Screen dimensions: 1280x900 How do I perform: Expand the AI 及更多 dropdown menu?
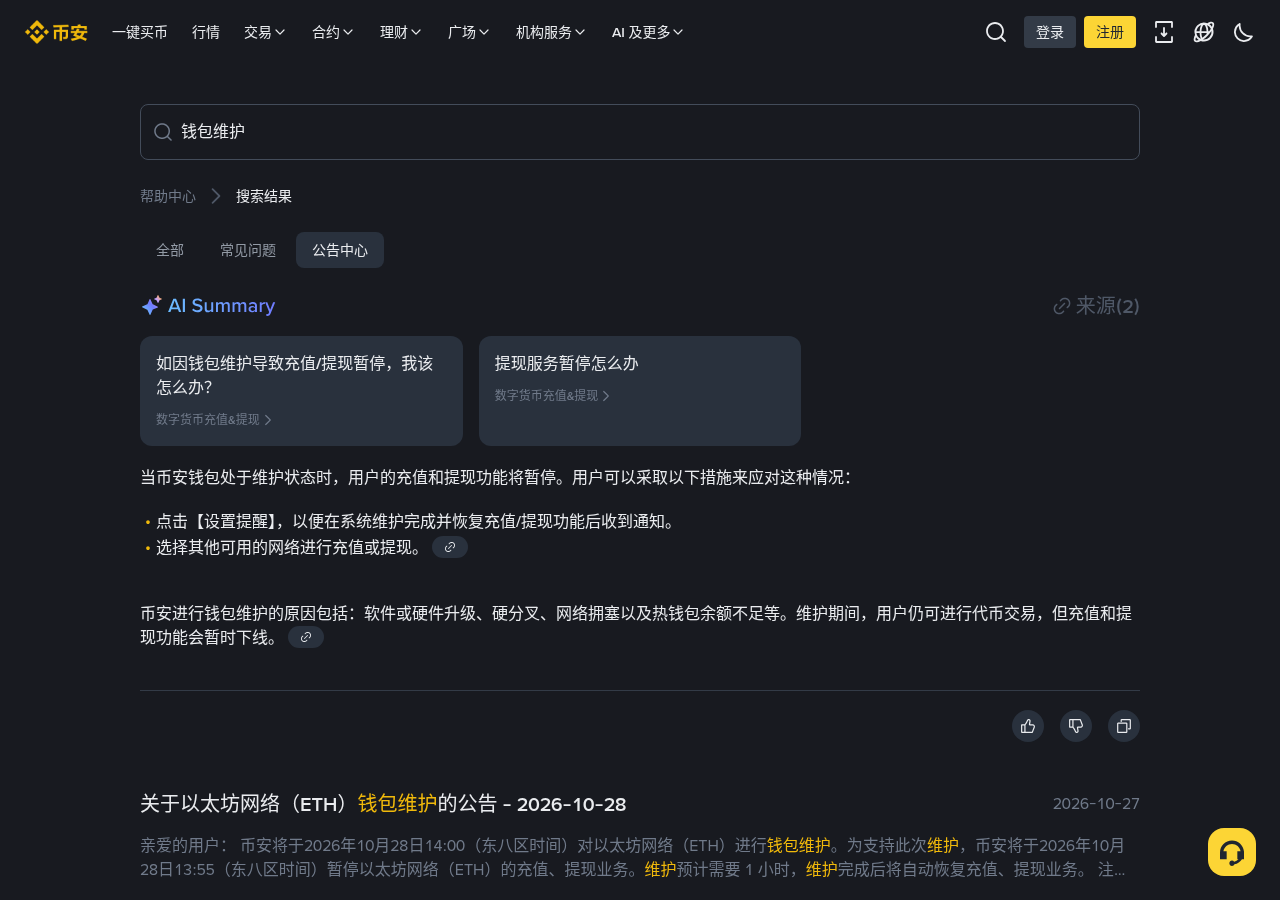pyautogui.click(x=648, y=32)
